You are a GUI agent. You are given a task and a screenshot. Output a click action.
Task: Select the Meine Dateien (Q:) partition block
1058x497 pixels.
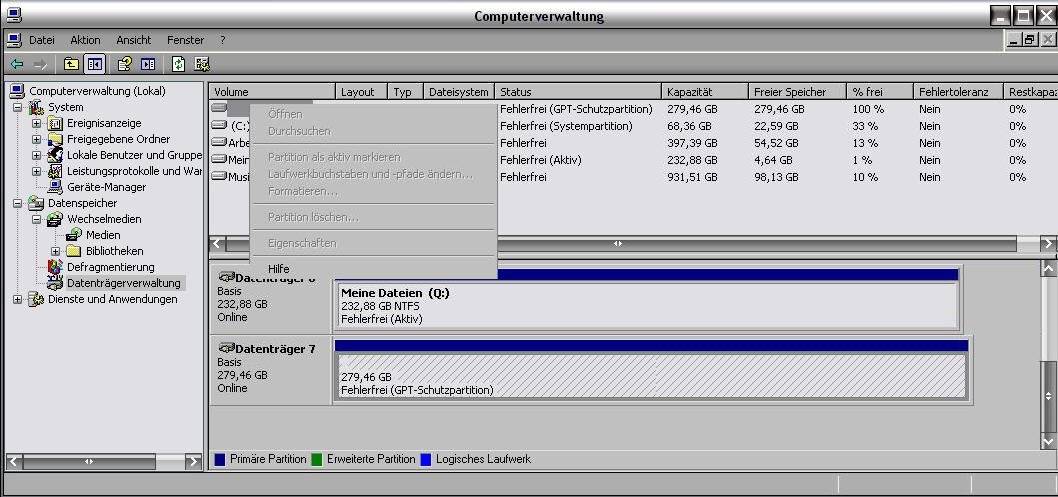[x=646, y=299]
